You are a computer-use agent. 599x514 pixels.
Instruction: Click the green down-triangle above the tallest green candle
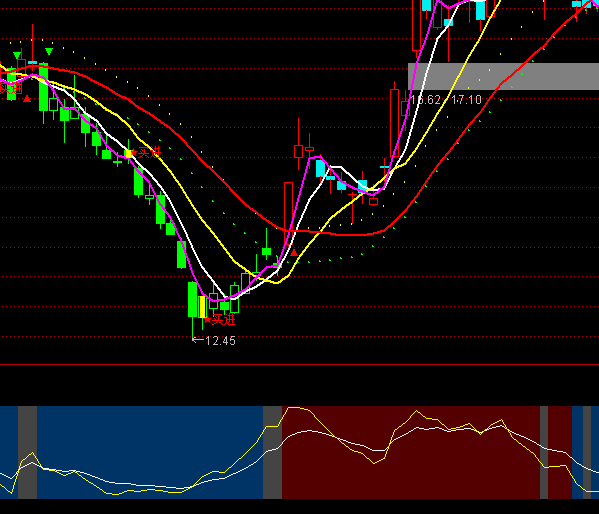(49, 51)
